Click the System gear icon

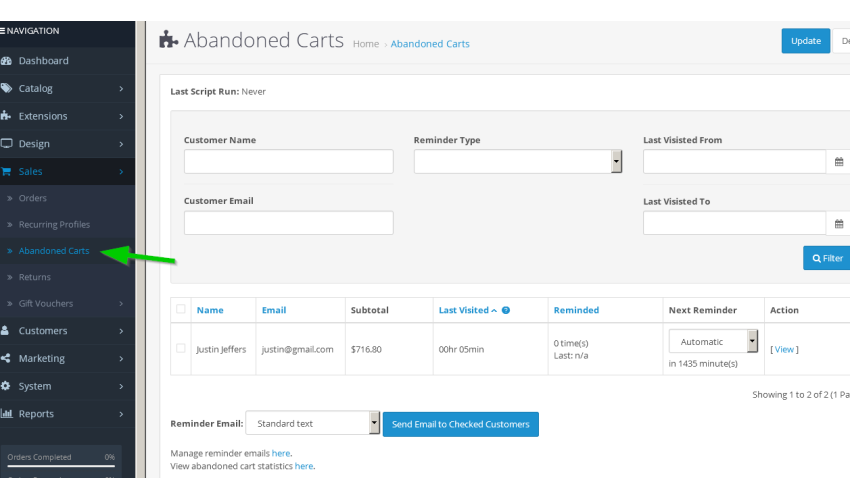point(5,386)
